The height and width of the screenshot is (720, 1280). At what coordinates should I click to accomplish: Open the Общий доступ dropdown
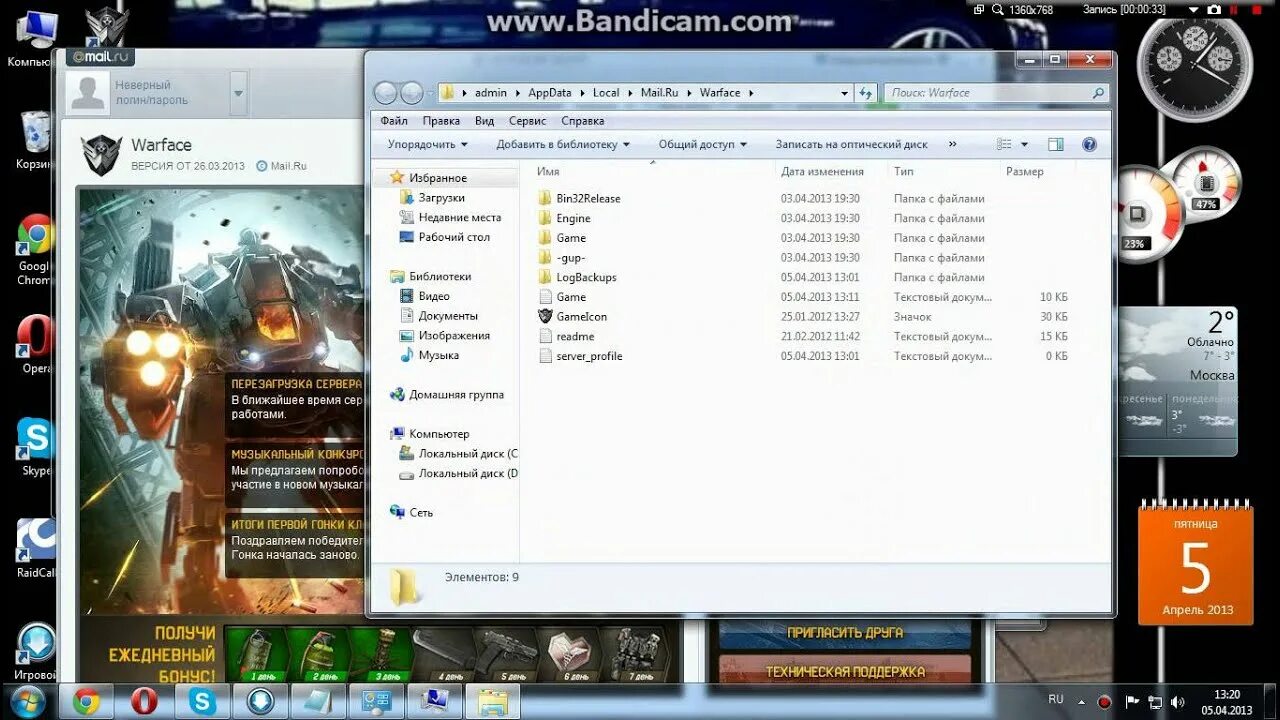point(702,145)
